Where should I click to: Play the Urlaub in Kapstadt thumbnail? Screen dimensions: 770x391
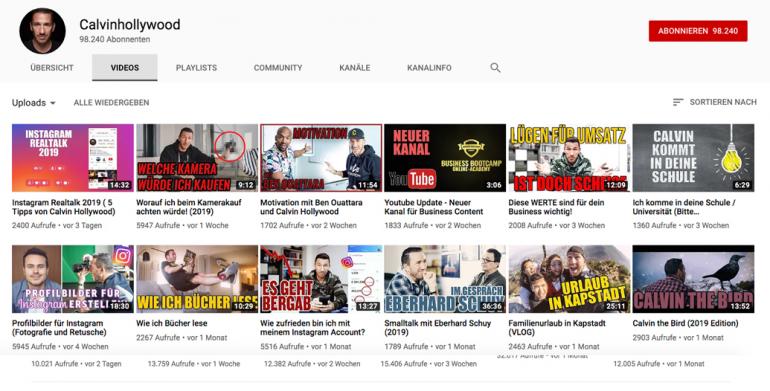[569, 279]
